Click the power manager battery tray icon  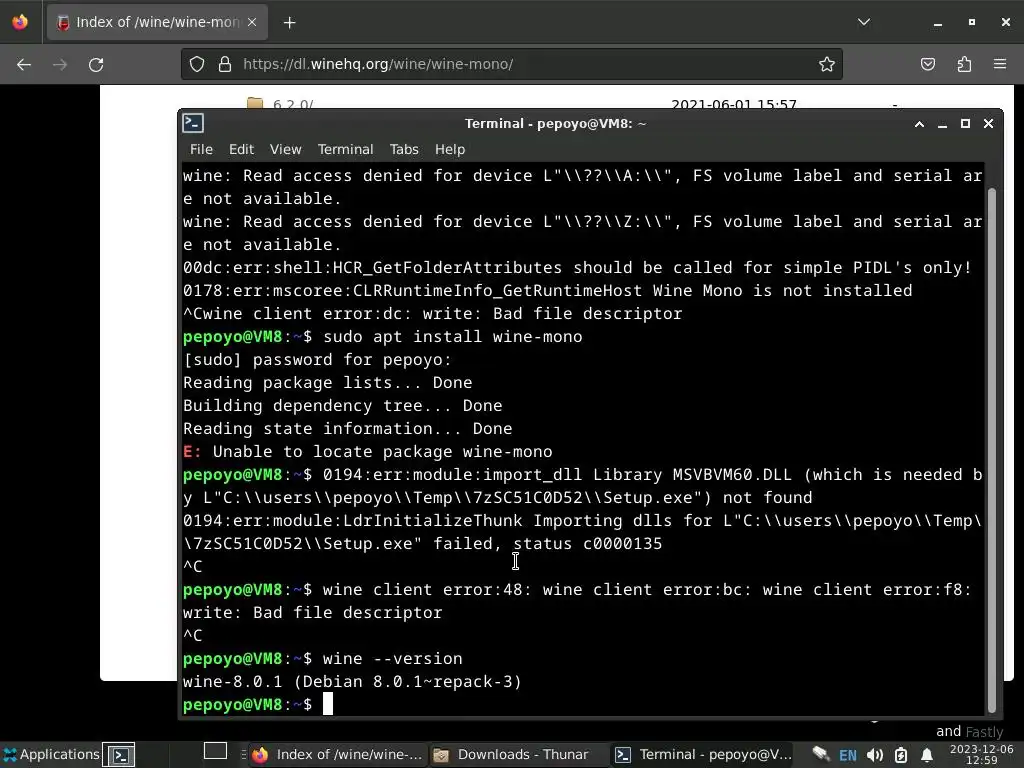point(901,756)
